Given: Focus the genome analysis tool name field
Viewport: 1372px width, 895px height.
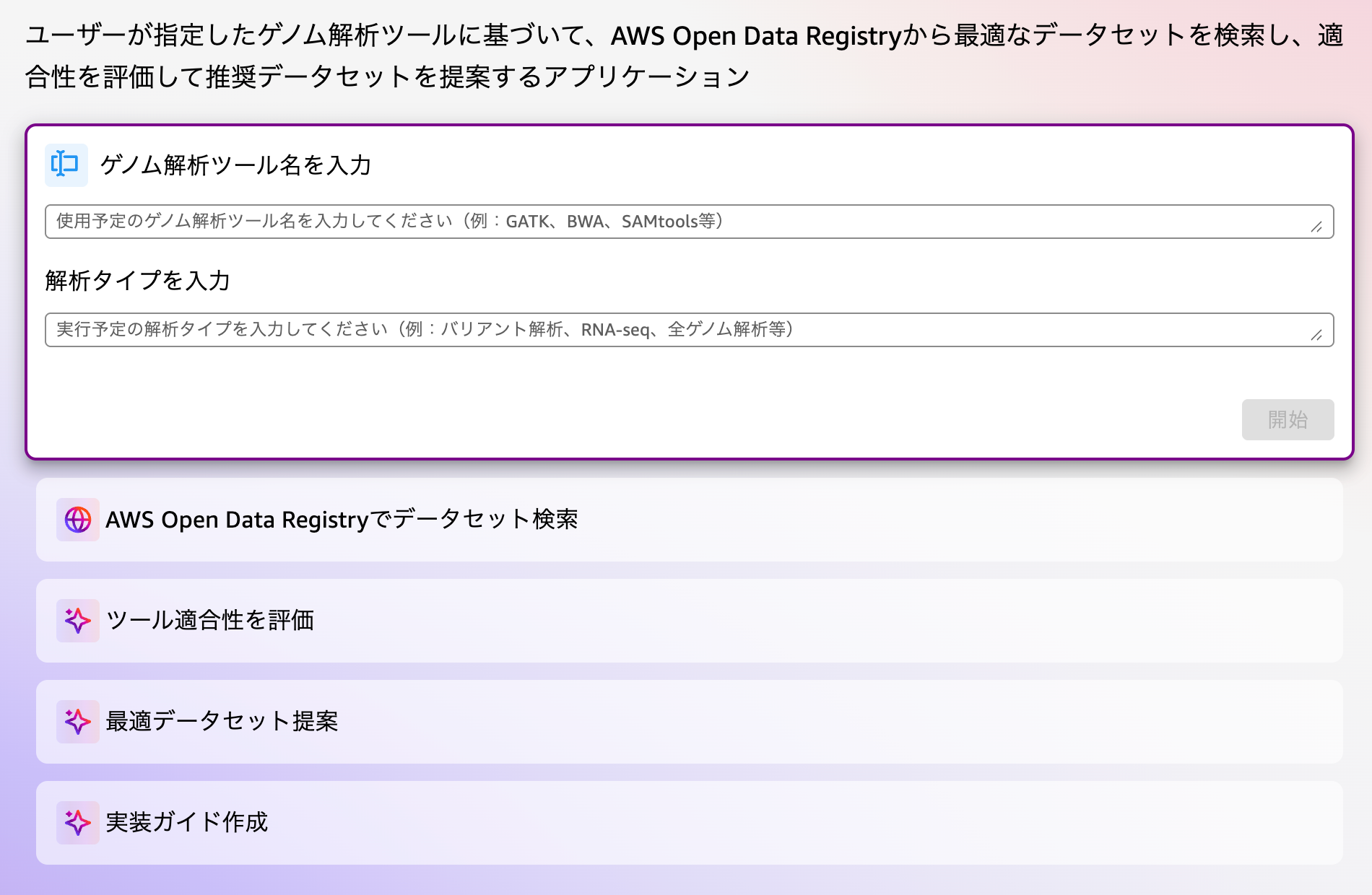Looking at the screenshot, I should coord(679,222).
